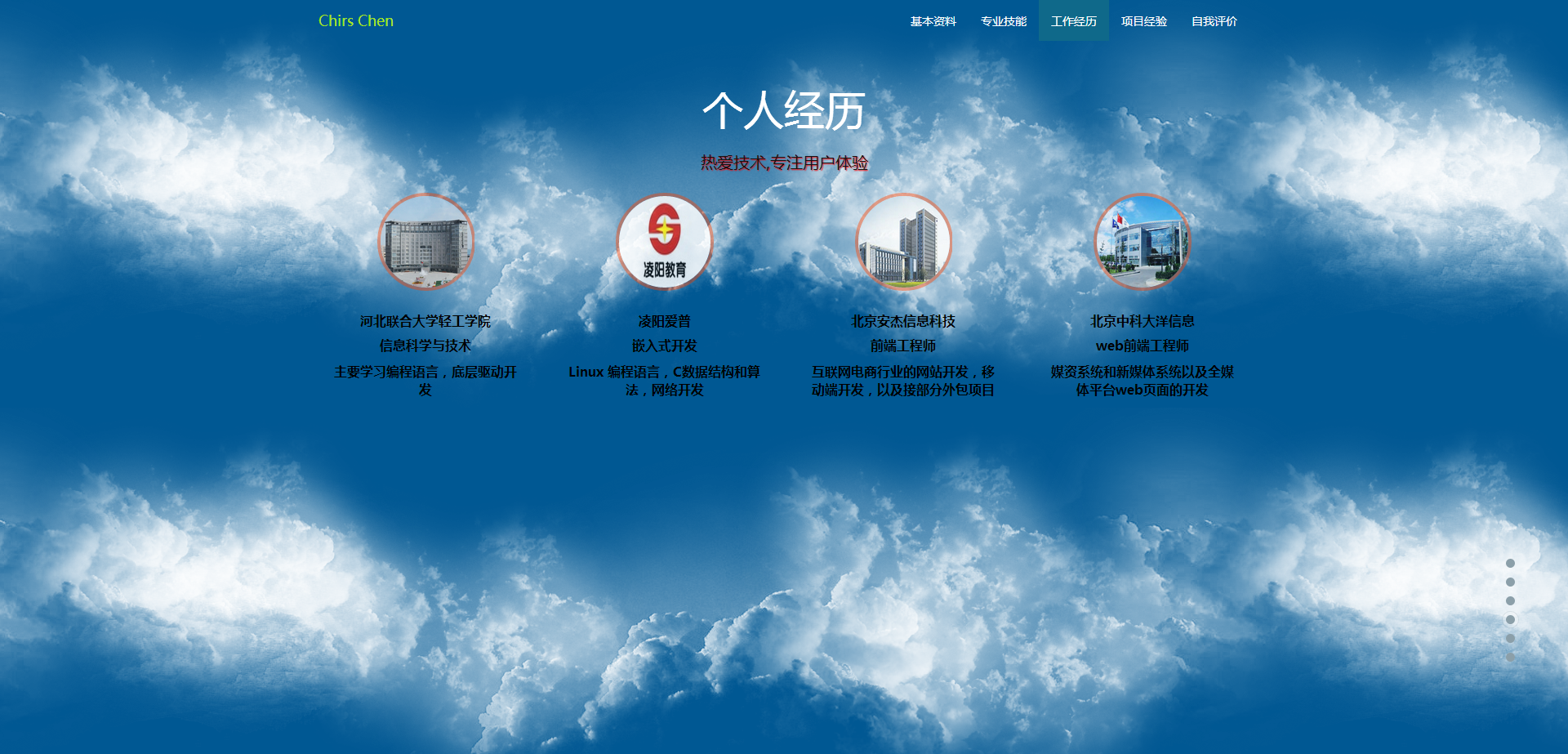Click the description starting 主要学习编程语言
This screenshot has width=1568, height=754.
pos(425,381)
